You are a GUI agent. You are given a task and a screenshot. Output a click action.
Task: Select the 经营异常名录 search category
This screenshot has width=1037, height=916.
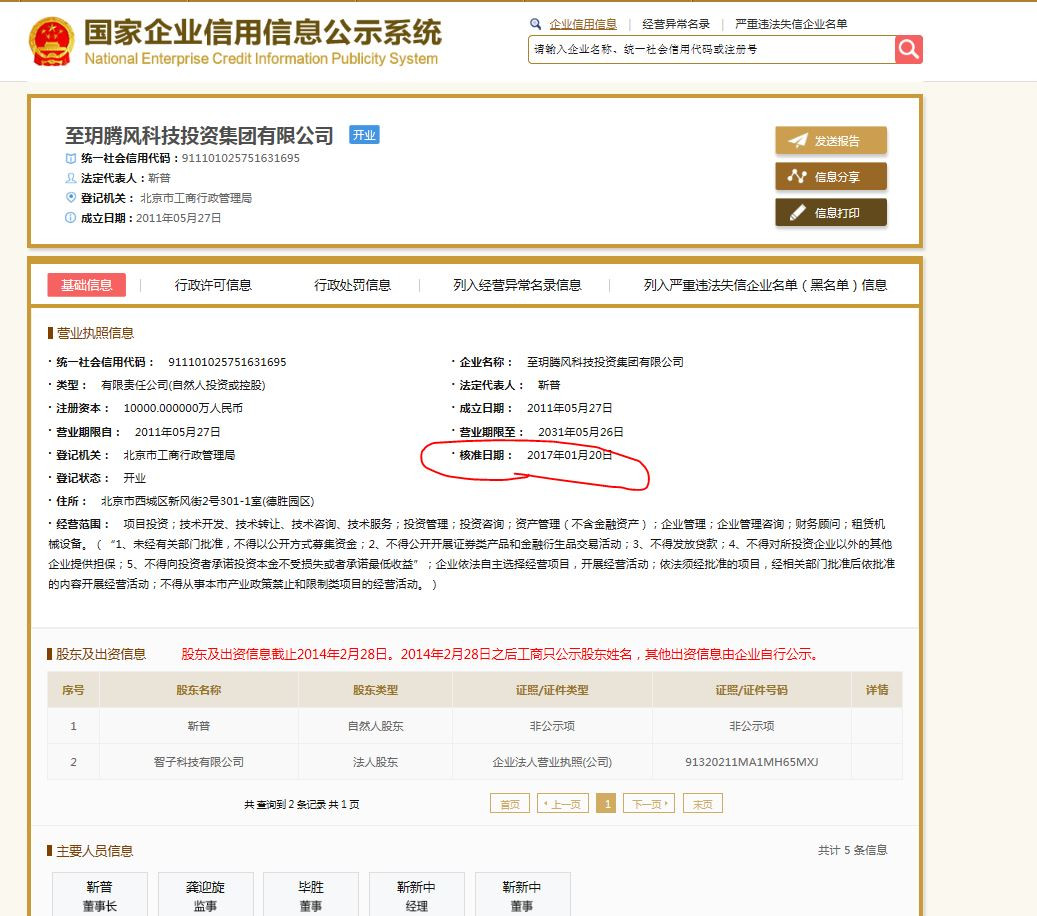(676, 24)
